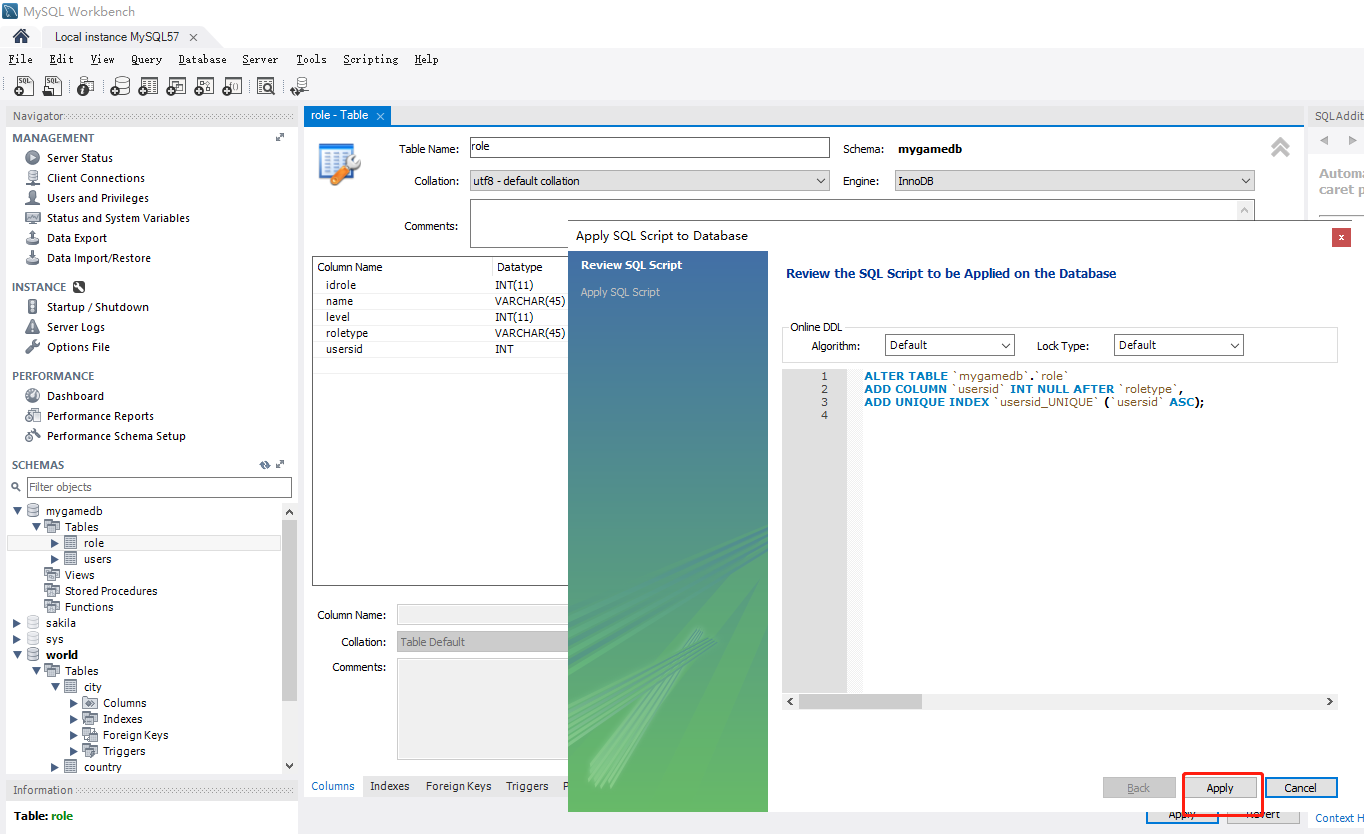The width and height of the screenshot is (1364, 834).
Task: Open the table Collation dropdown
Action: pyautogui.click(x=650, y=181)
